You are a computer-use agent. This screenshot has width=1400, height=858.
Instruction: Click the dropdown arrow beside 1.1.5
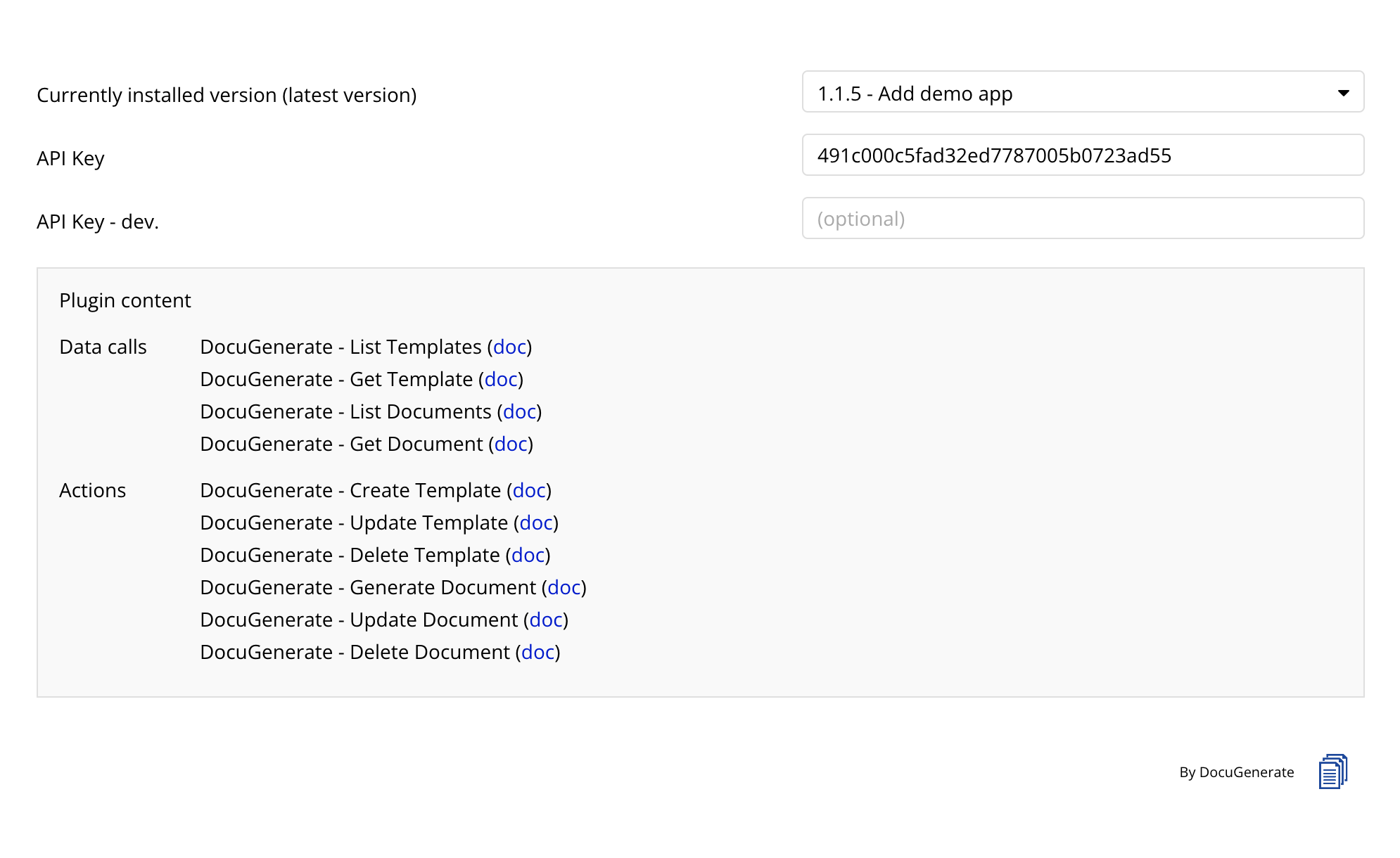click(1343, 93)
